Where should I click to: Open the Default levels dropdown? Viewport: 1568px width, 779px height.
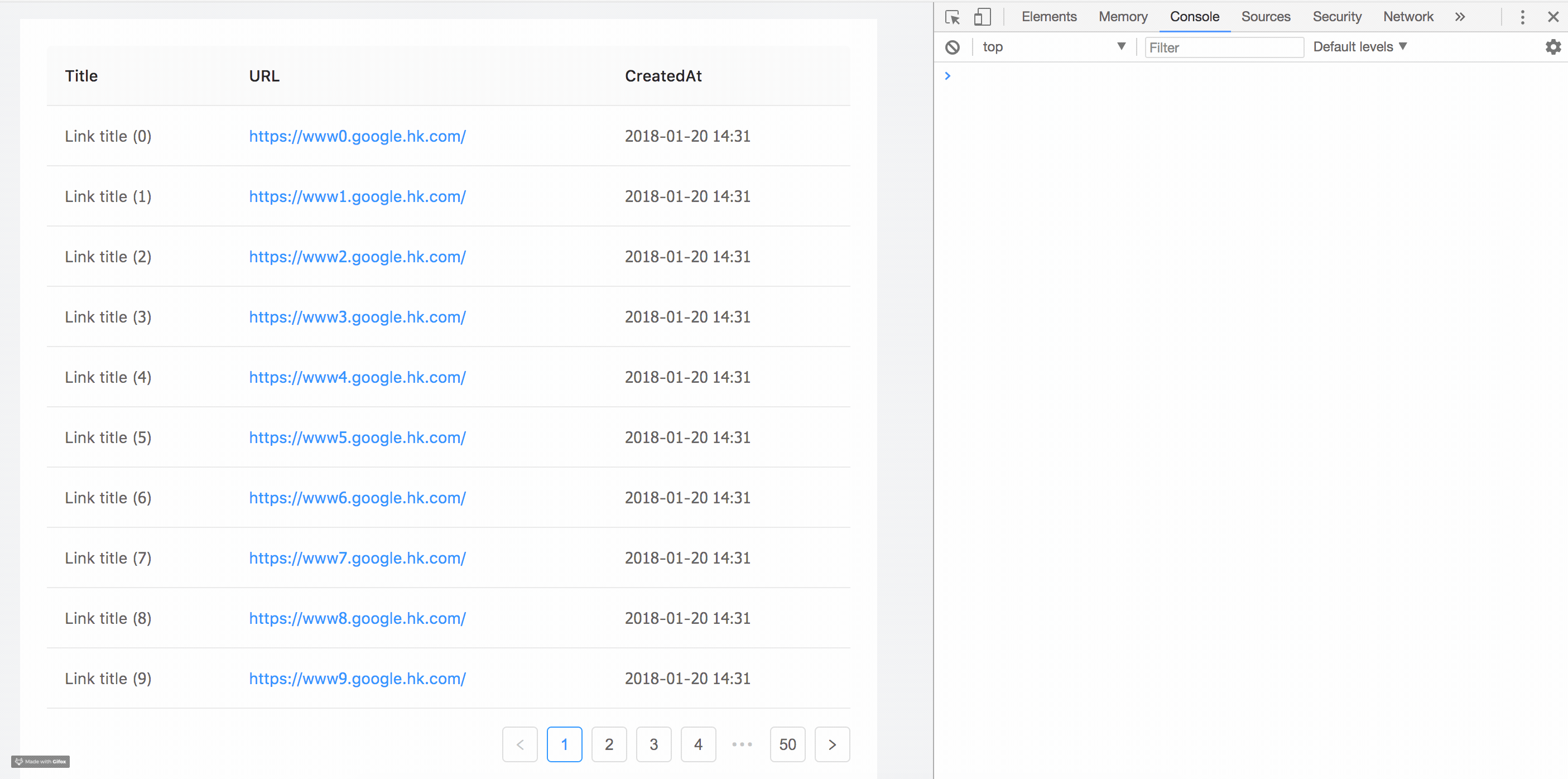point(1359,47)
